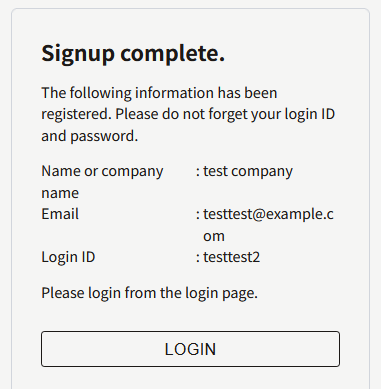Viewport: 381px width, 389px height.
Task: Click the words "login ID" in the reminder paragraph
Action: pyautogui.click(x=310, y=114)
